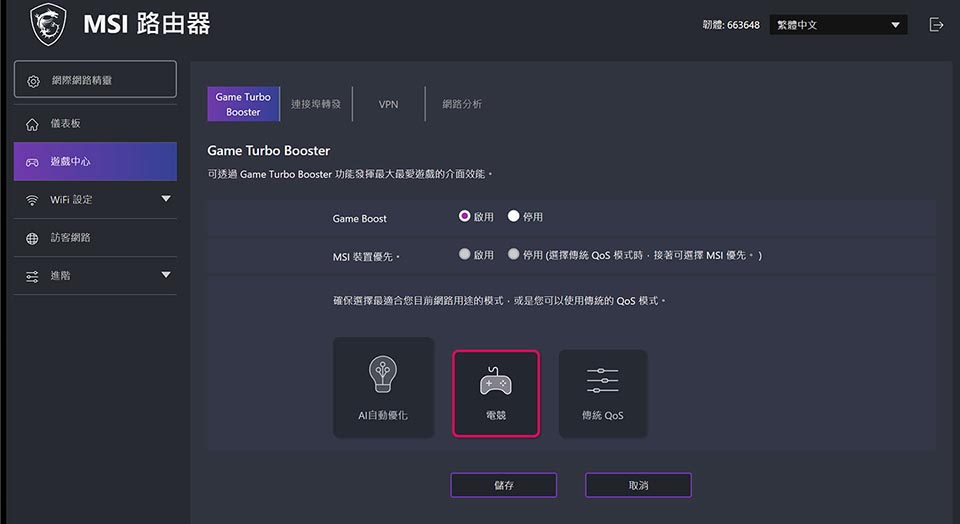Click the MSI dragon shield logo

(x=48, y=24)
